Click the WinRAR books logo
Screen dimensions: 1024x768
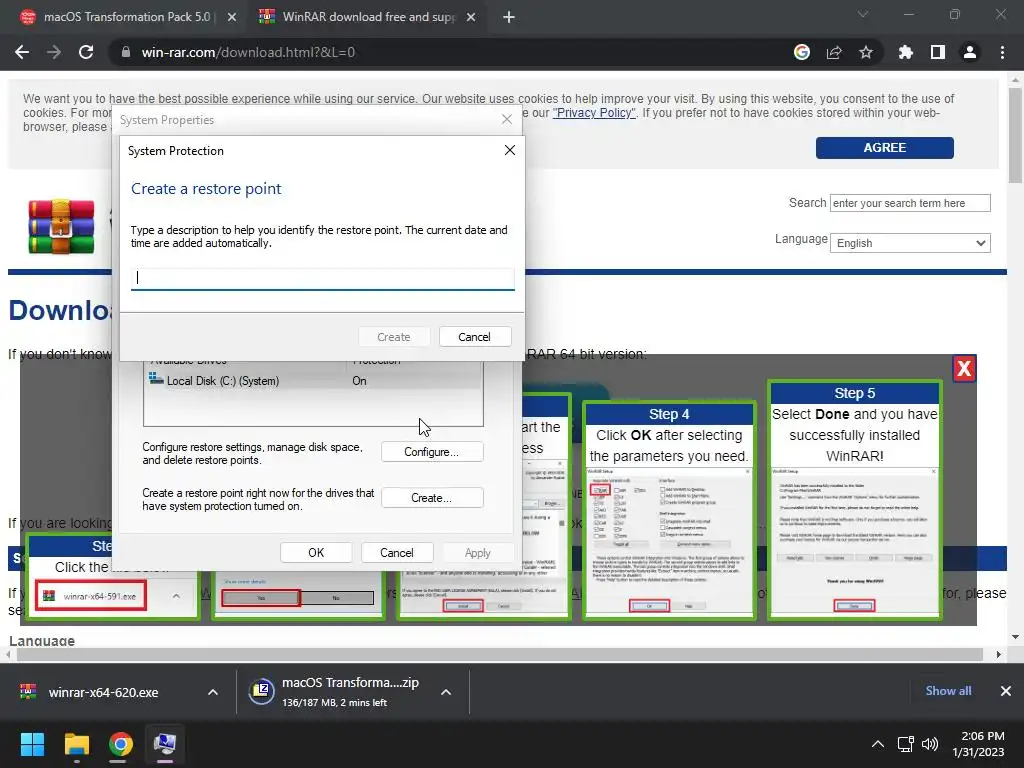(x=61, y=227)
